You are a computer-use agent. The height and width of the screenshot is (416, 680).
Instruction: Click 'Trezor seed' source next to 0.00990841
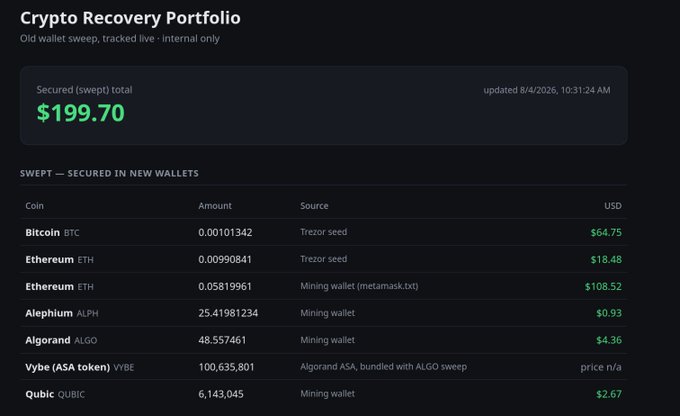tap(324, 259)
